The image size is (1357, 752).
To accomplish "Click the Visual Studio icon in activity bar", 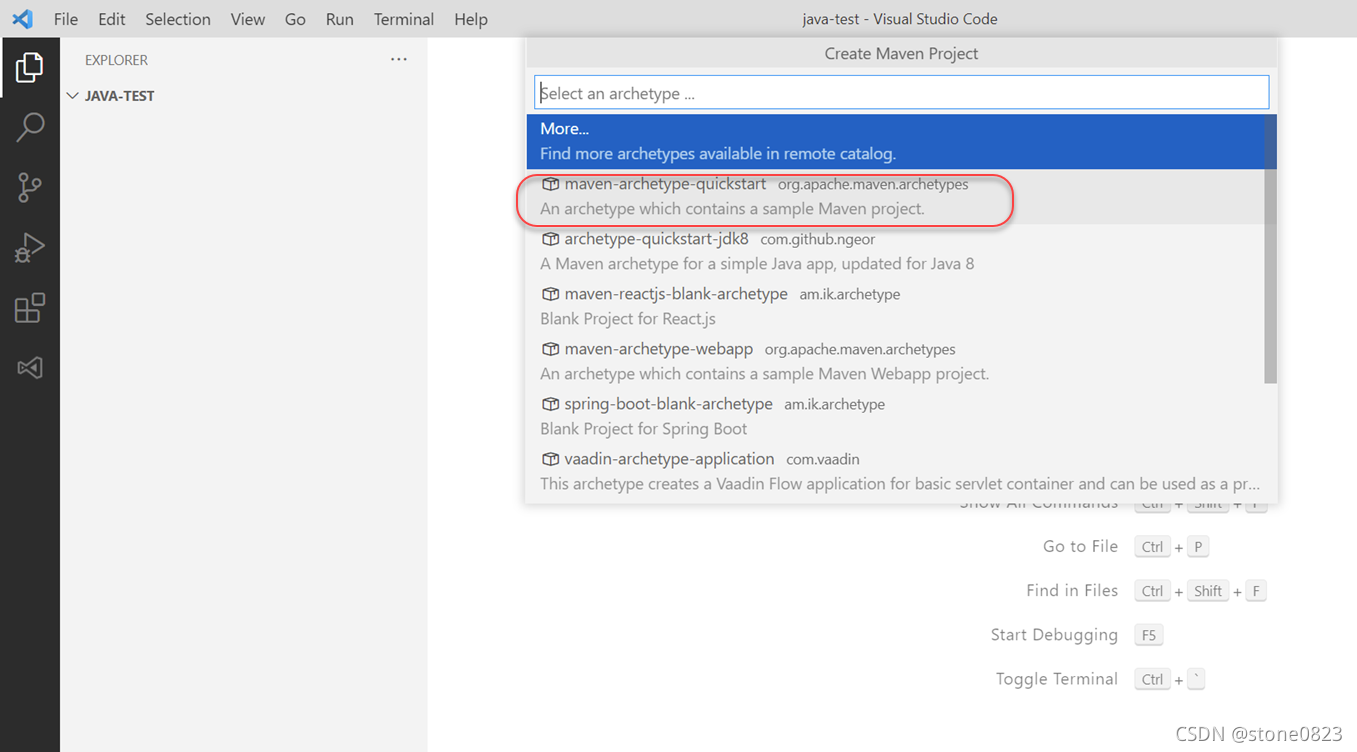I will coord(30,367).
